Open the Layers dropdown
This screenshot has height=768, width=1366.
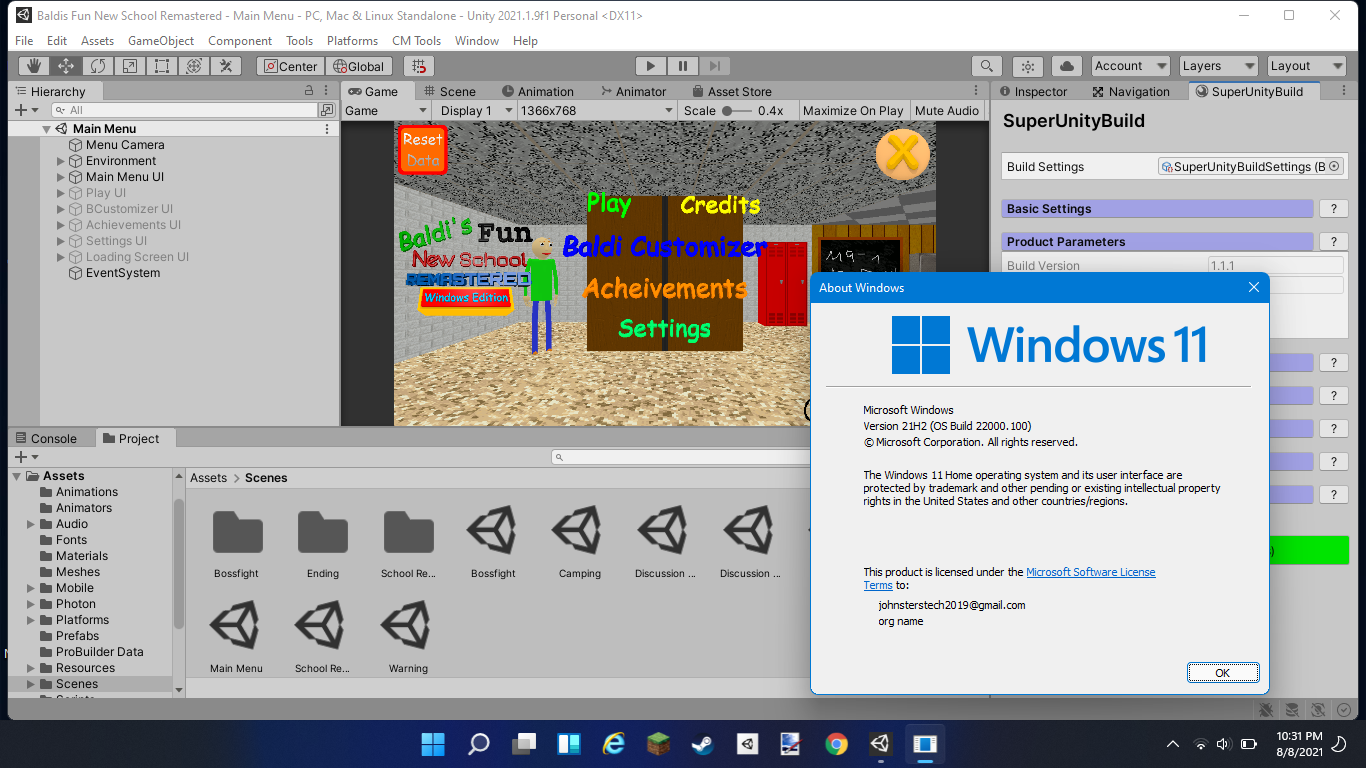point(1218,66)
